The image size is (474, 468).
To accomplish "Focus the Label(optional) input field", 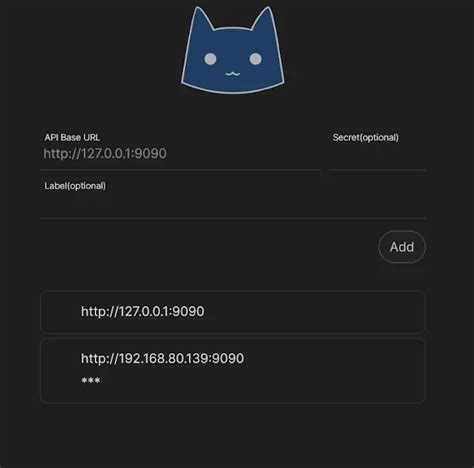I will coord(233,204).
